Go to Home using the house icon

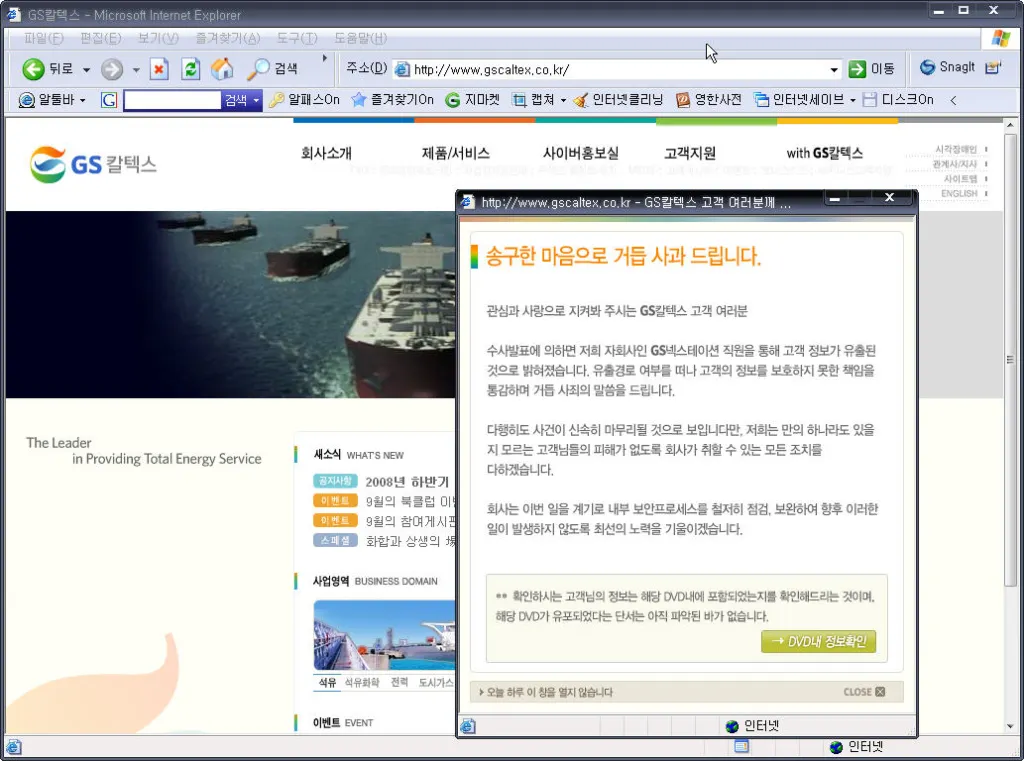click(x=222, y=69)
